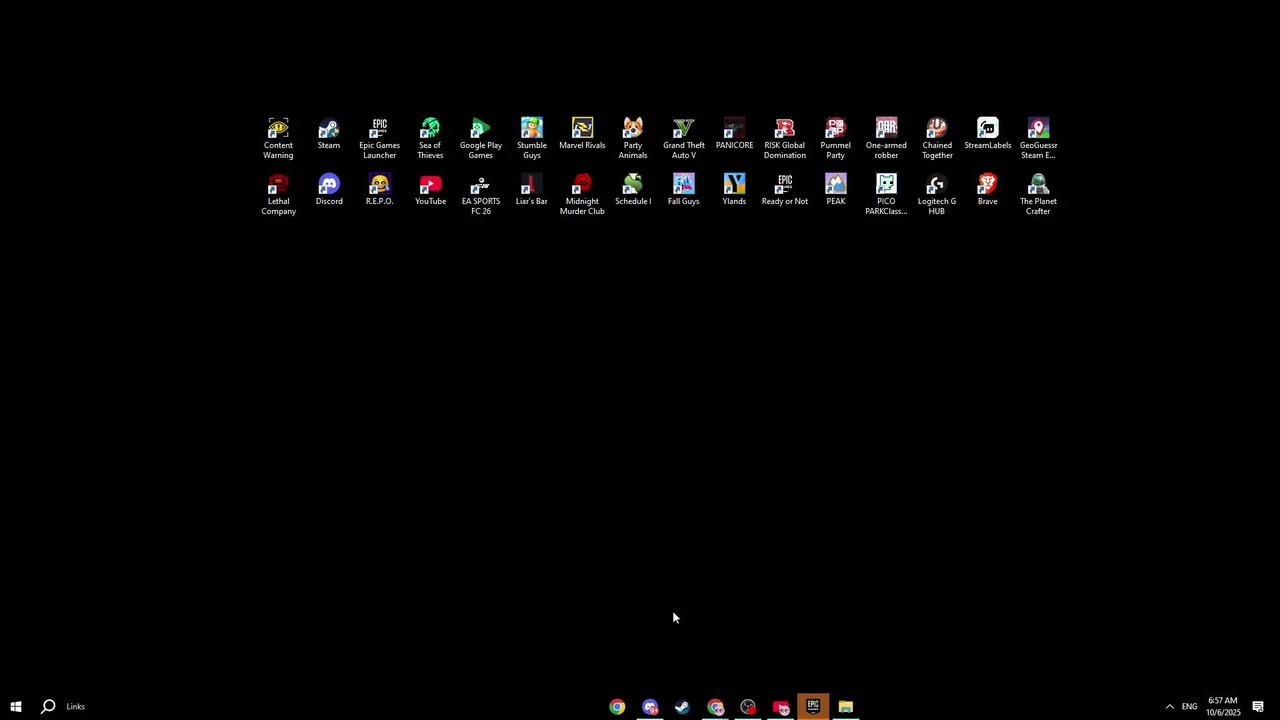
Task: Open File Explorer from the taskbar
Action: click(846, 707)
